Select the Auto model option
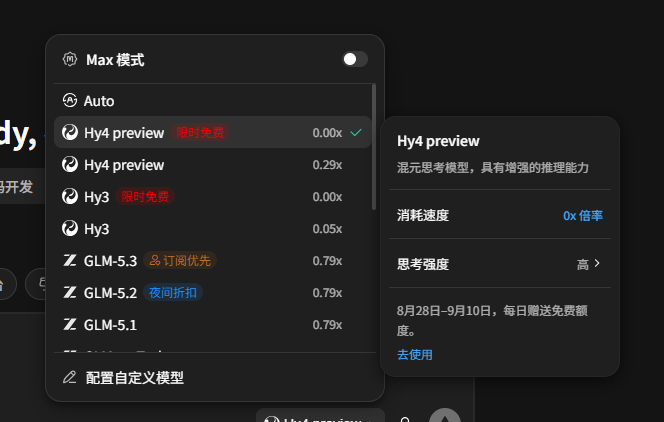 [x=213, y=101]
